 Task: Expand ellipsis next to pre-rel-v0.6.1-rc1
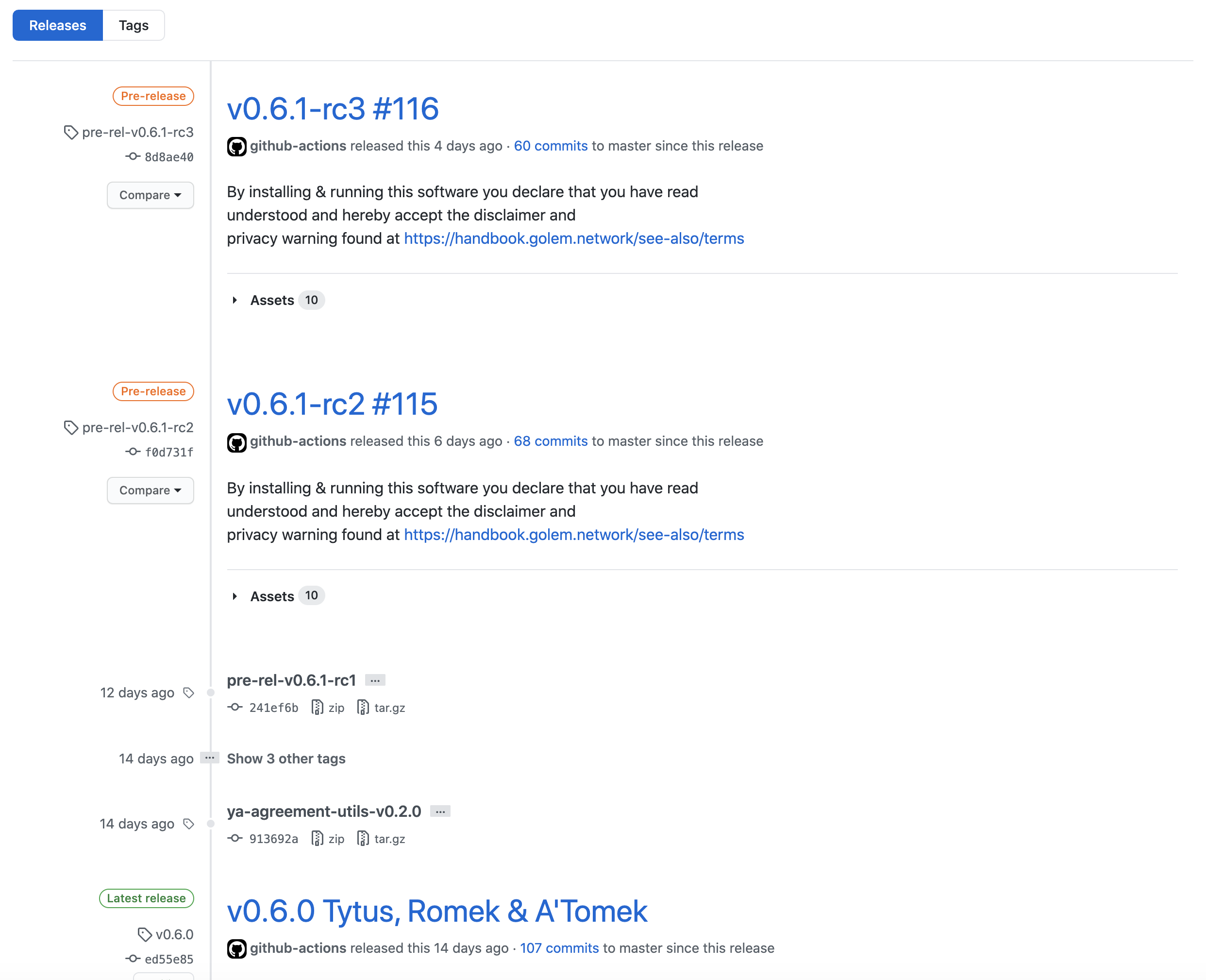pyautogui.click(x=375, y=680)
